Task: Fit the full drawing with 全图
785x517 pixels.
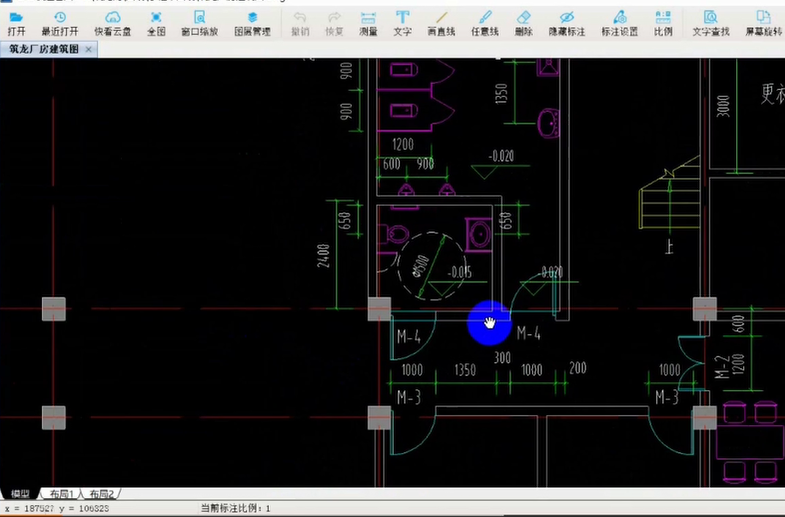Action: (x=156, y=24)
